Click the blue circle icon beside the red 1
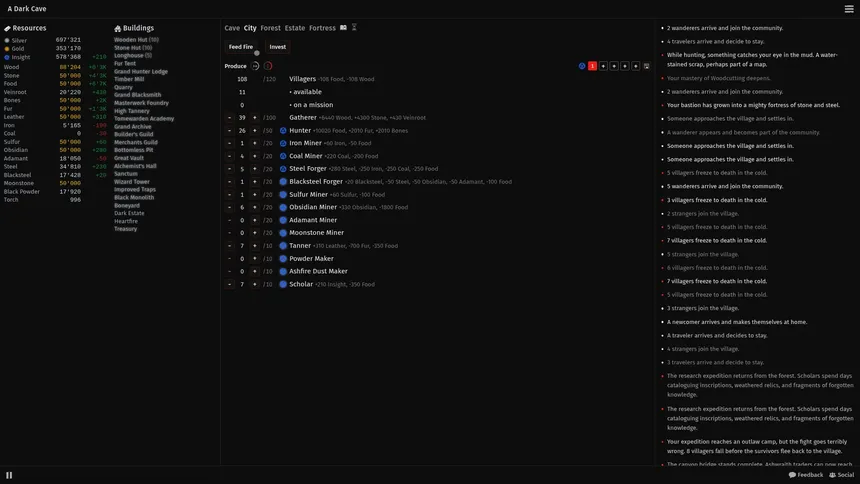 click(582, 66)
